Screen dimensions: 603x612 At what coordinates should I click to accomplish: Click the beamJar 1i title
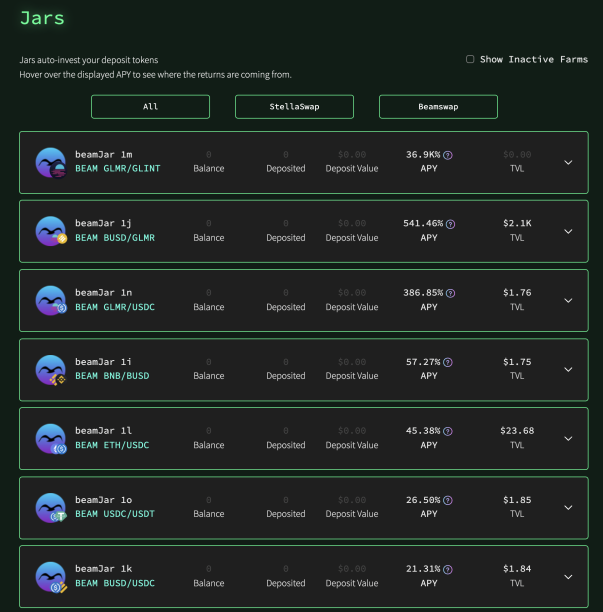(103, 362)
